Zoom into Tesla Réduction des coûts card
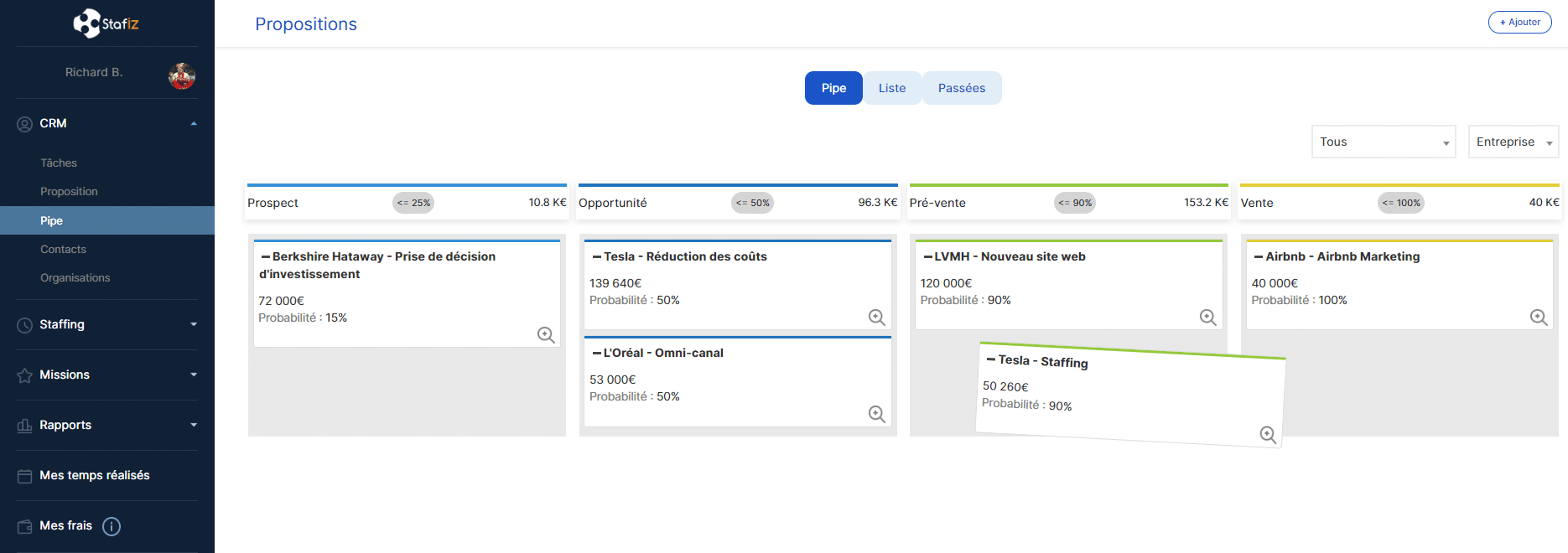Image resolution: width=1568 pixels, height=553 pixels. pos(877,318)
